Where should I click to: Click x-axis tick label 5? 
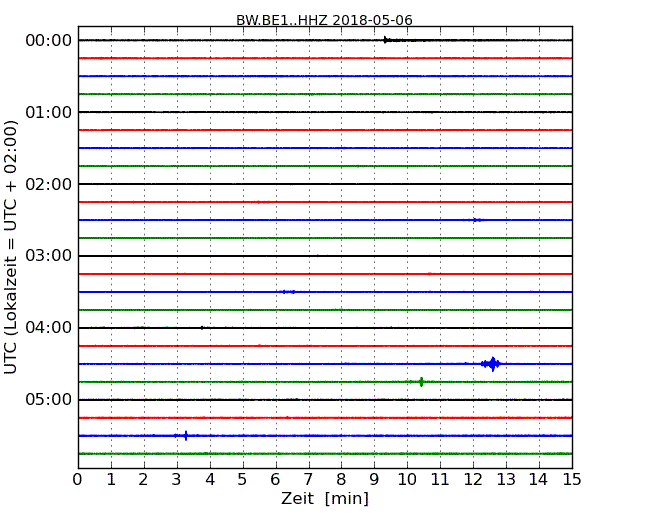243,480
